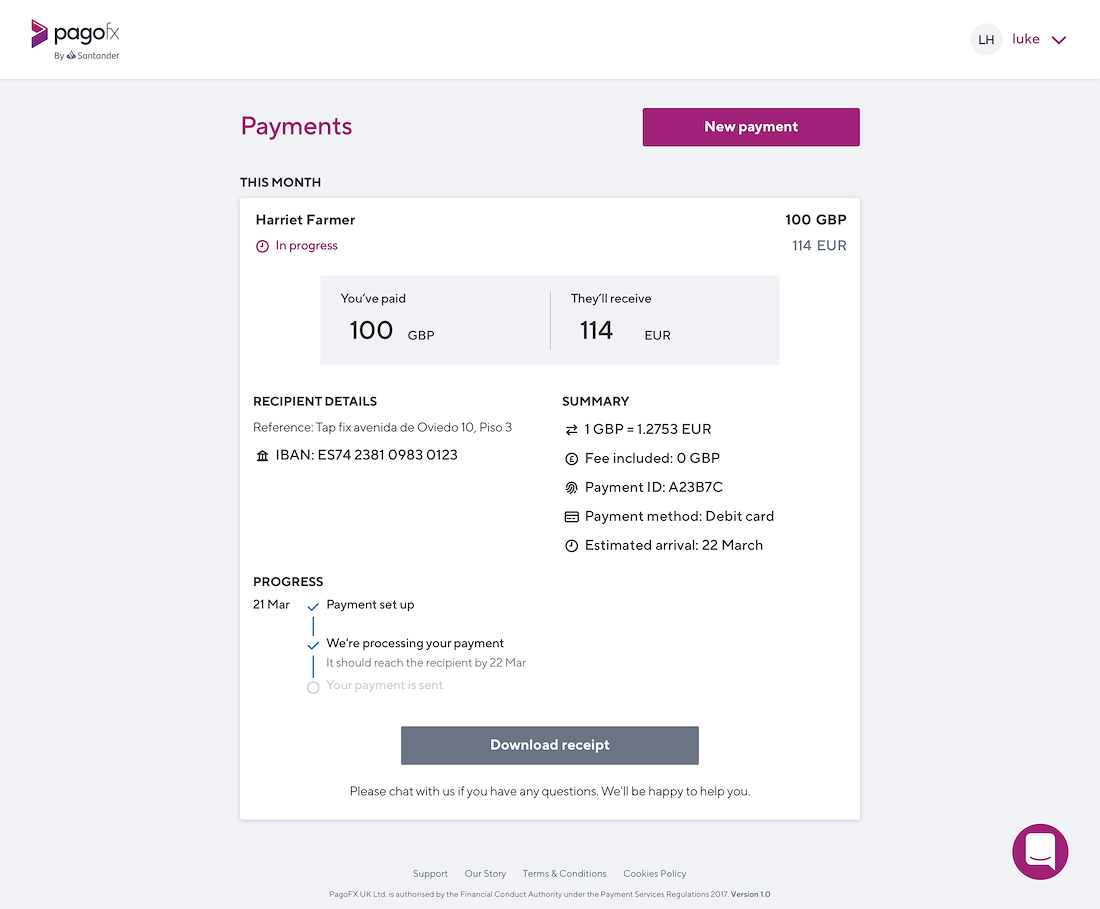Click the processing payment checkmark

(x=314, y=645)
